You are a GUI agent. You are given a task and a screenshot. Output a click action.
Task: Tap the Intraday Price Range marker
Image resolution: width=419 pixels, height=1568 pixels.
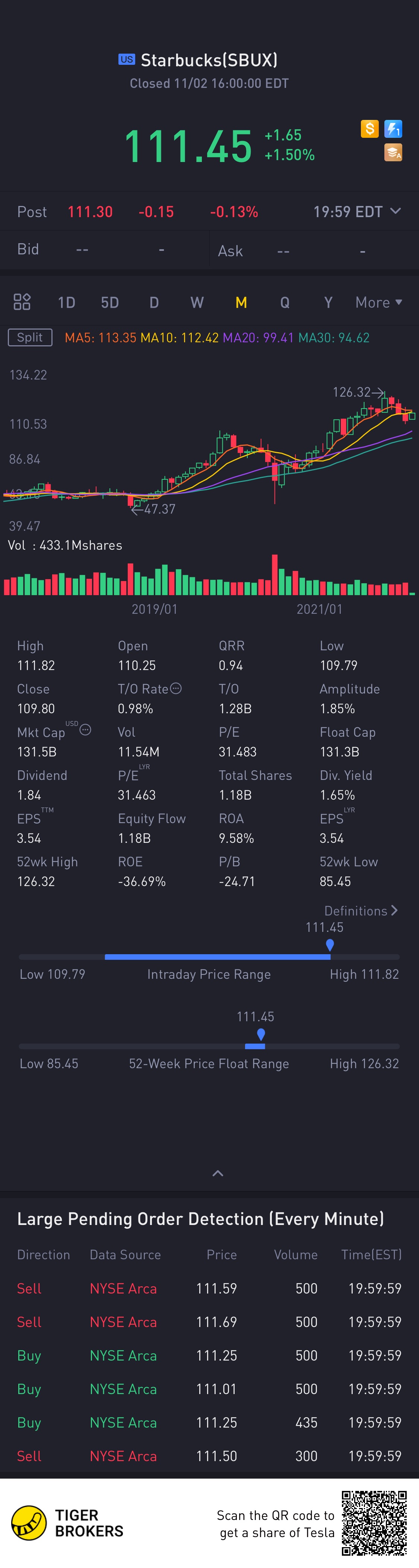(330, 945)
